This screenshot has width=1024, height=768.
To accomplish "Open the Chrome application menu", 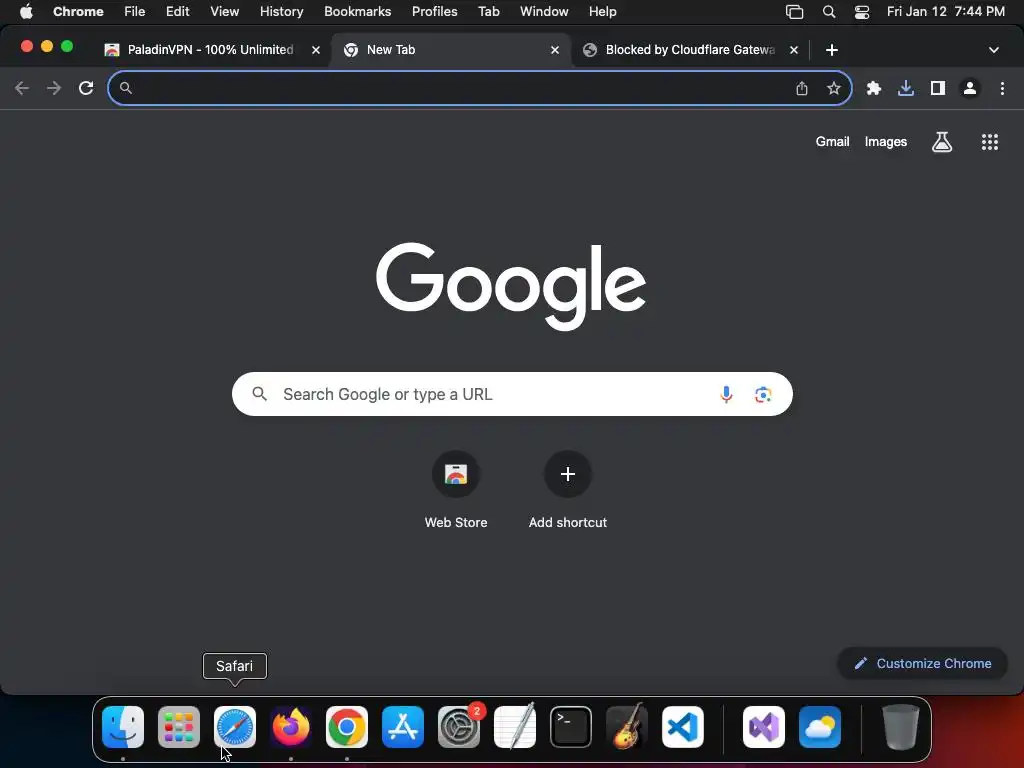I will click(x=78, y=11).
